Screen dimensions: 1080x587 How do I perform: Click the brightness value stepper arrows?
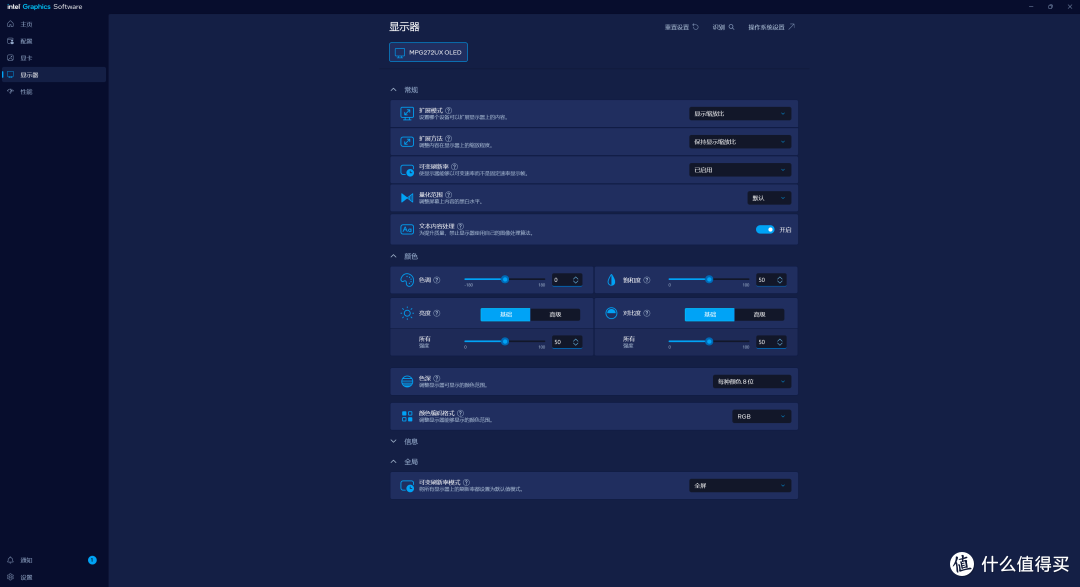tap(576, 342)
